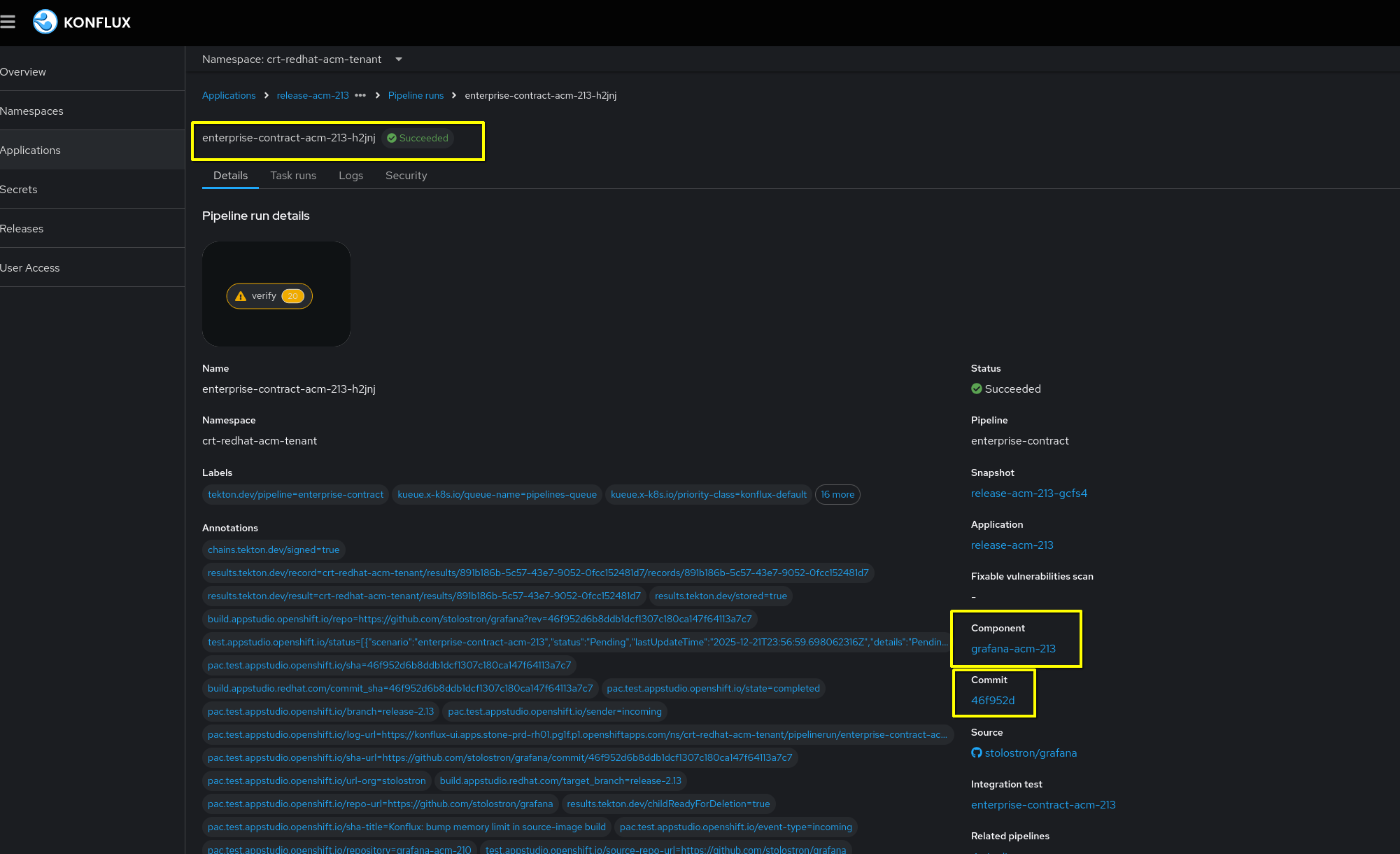Open the Namespace selector dropdown
Image resolution: width=1400 pixels, height=854 pixels.
(x=398, y=59)
